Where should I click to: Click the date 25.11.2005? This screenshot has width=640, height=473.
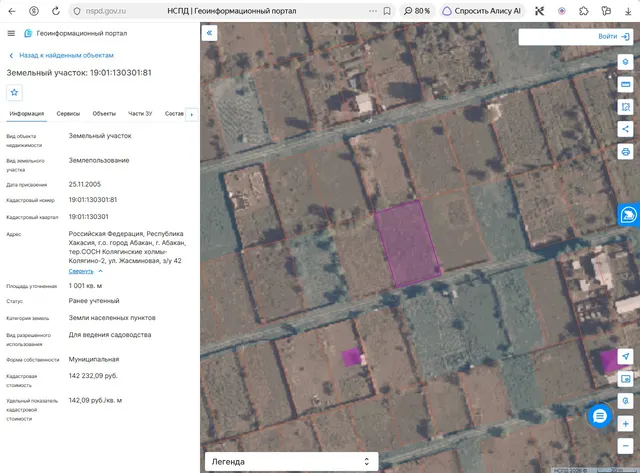click(84, 184)
